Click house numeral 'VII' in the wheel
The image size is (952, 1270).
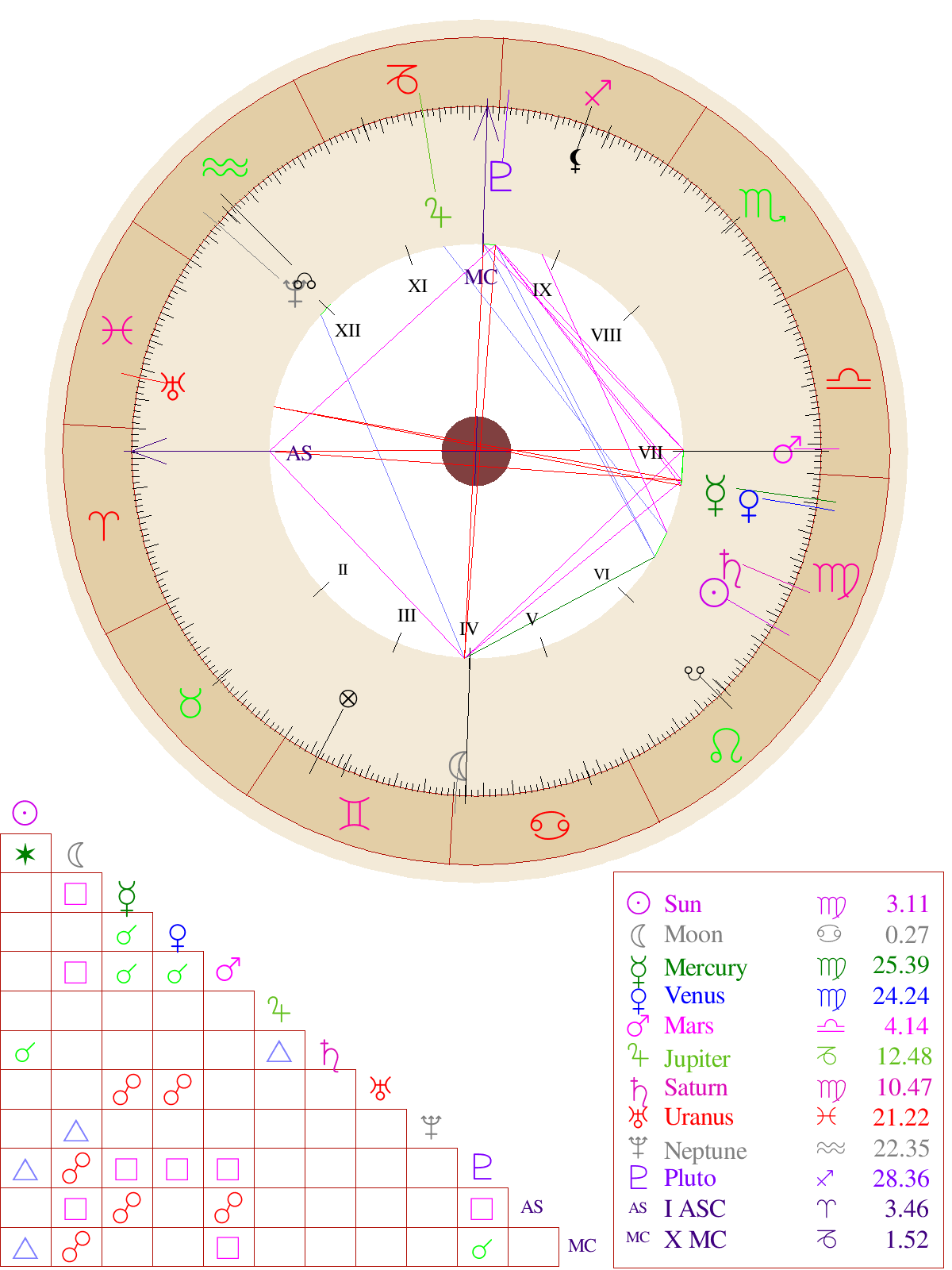[651, 452]
